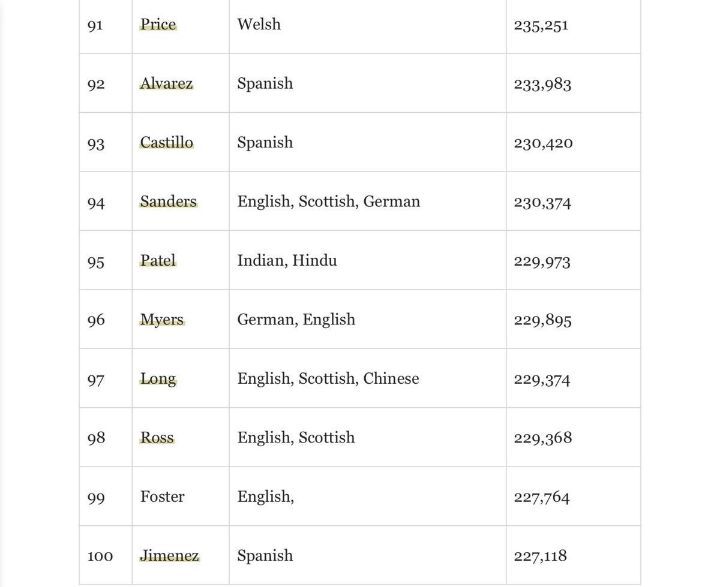Click population figure 229,973

[542, 261]
